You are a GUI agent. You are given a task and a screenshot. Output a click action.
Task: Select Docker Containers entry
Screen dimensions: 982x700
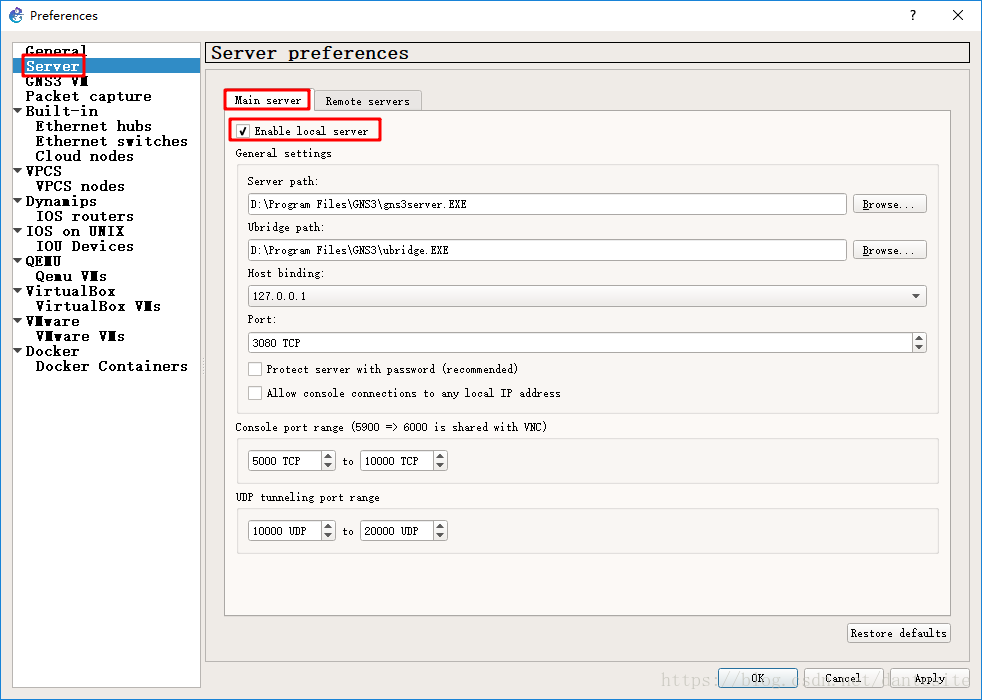pos(111,366)
